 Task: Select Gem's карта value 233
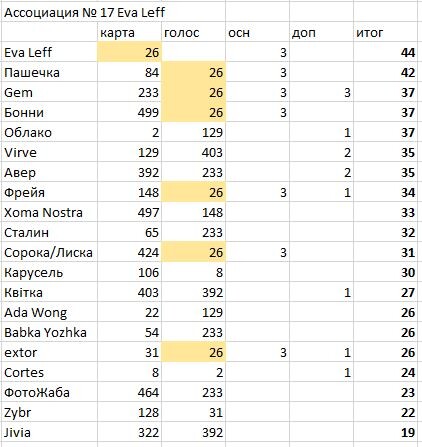click(x=129, y=92)
